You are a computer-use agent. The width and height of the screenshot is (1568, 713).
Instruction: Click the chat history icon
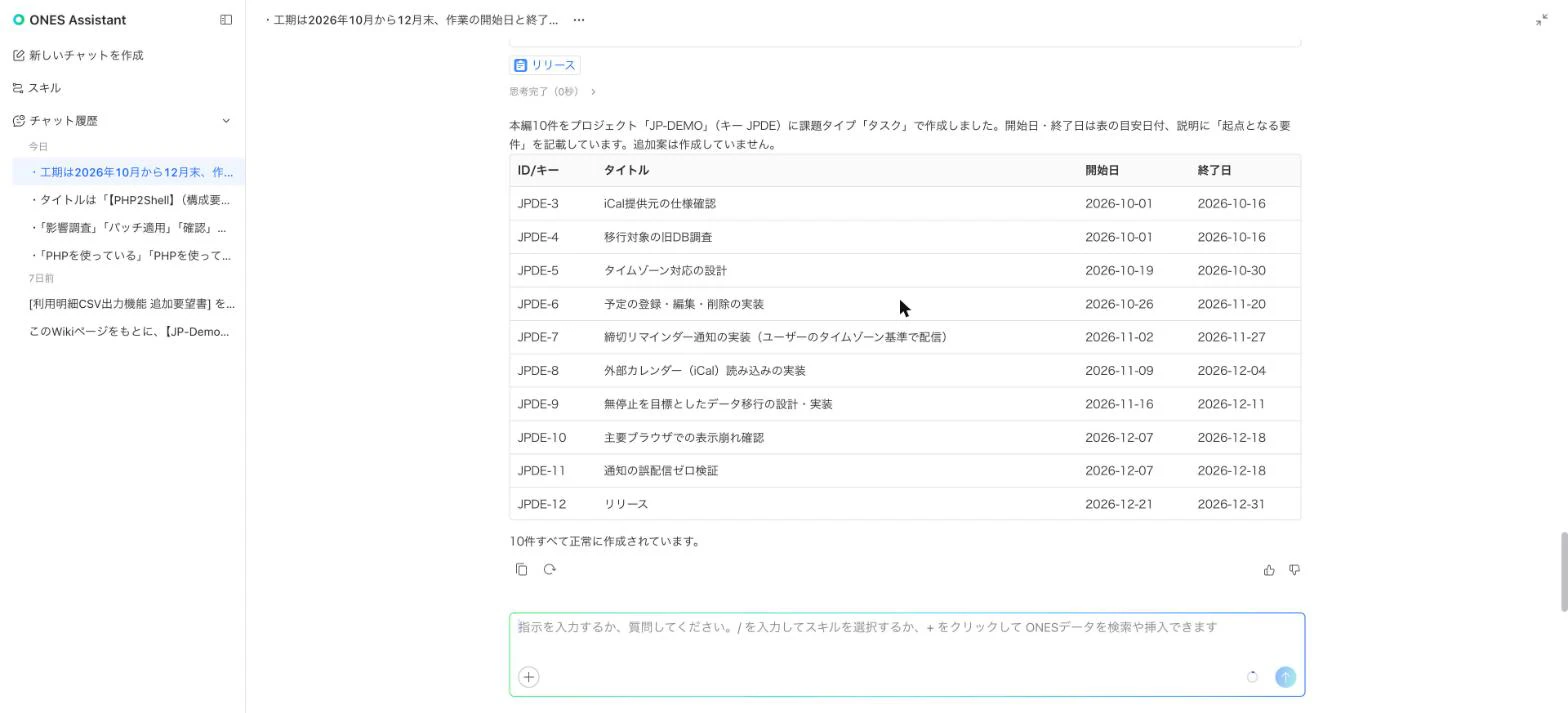[18, 121]
